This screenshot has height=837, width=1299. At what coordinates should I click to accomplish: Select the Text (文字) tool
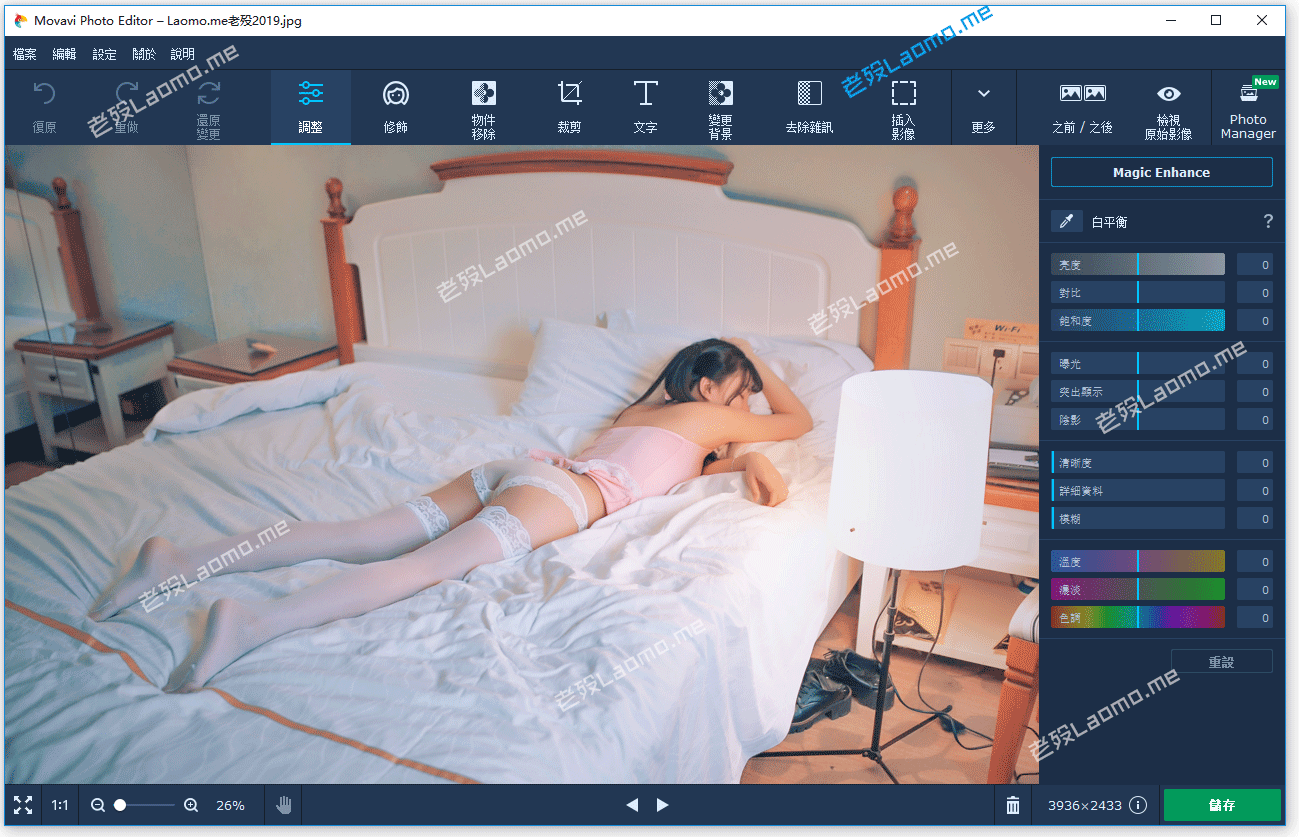[646, 108]
